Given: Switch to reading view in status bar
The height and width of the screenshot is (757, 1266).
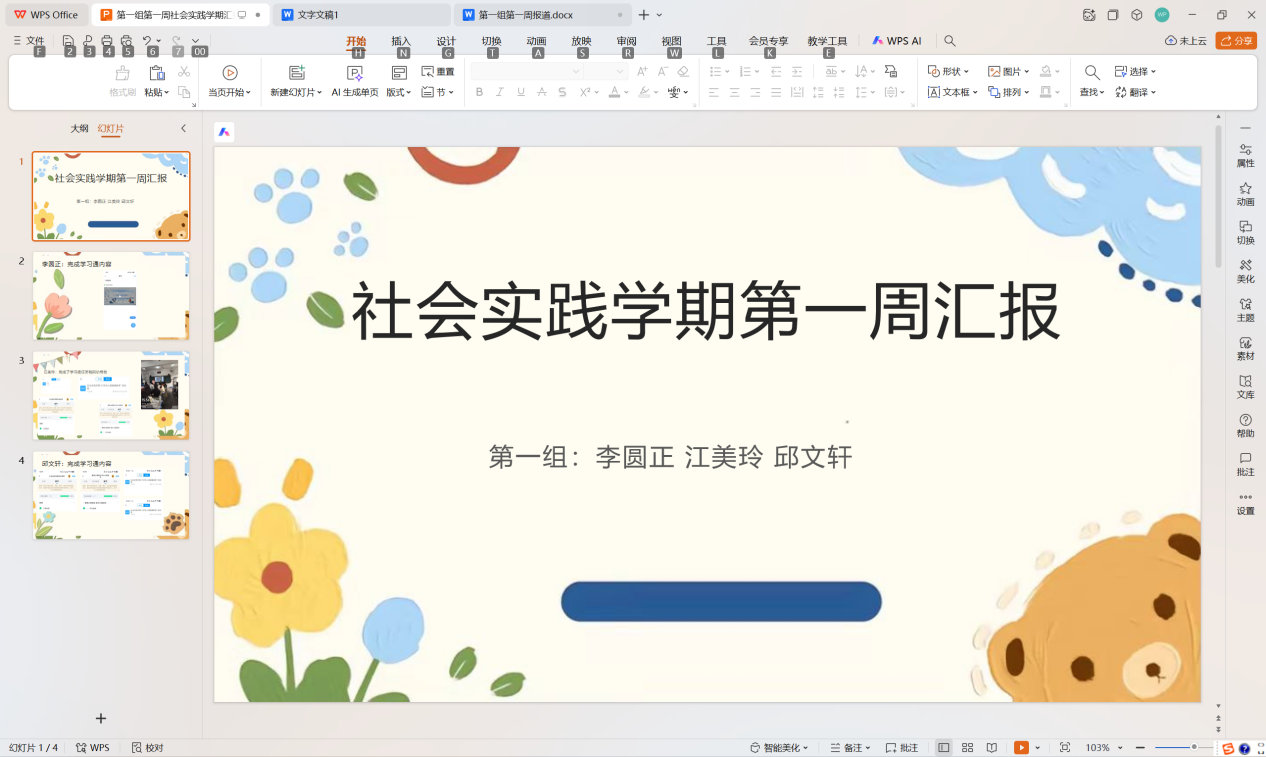Looking at the screenshot, I should 991,747.
